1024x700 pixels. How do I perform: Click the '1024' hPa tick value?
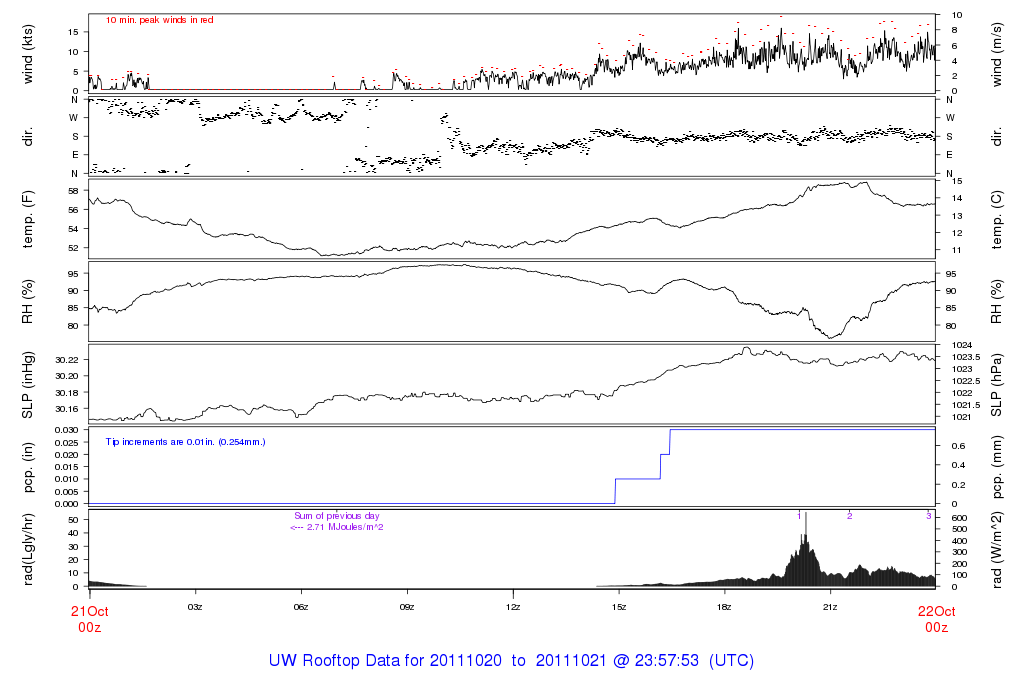(962, 345)
